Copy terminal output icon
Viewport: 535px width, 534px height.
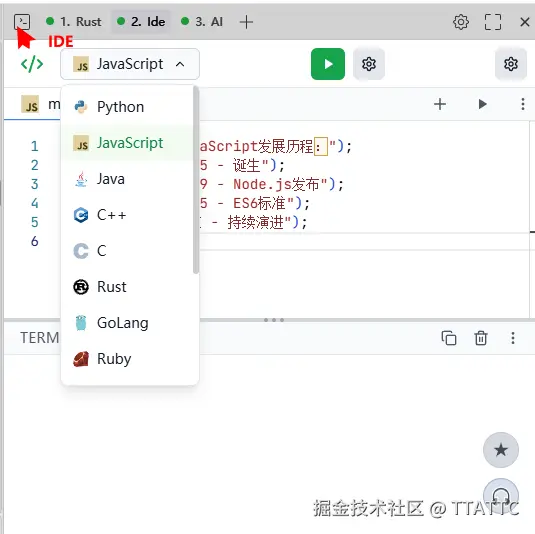pos(448,338)
